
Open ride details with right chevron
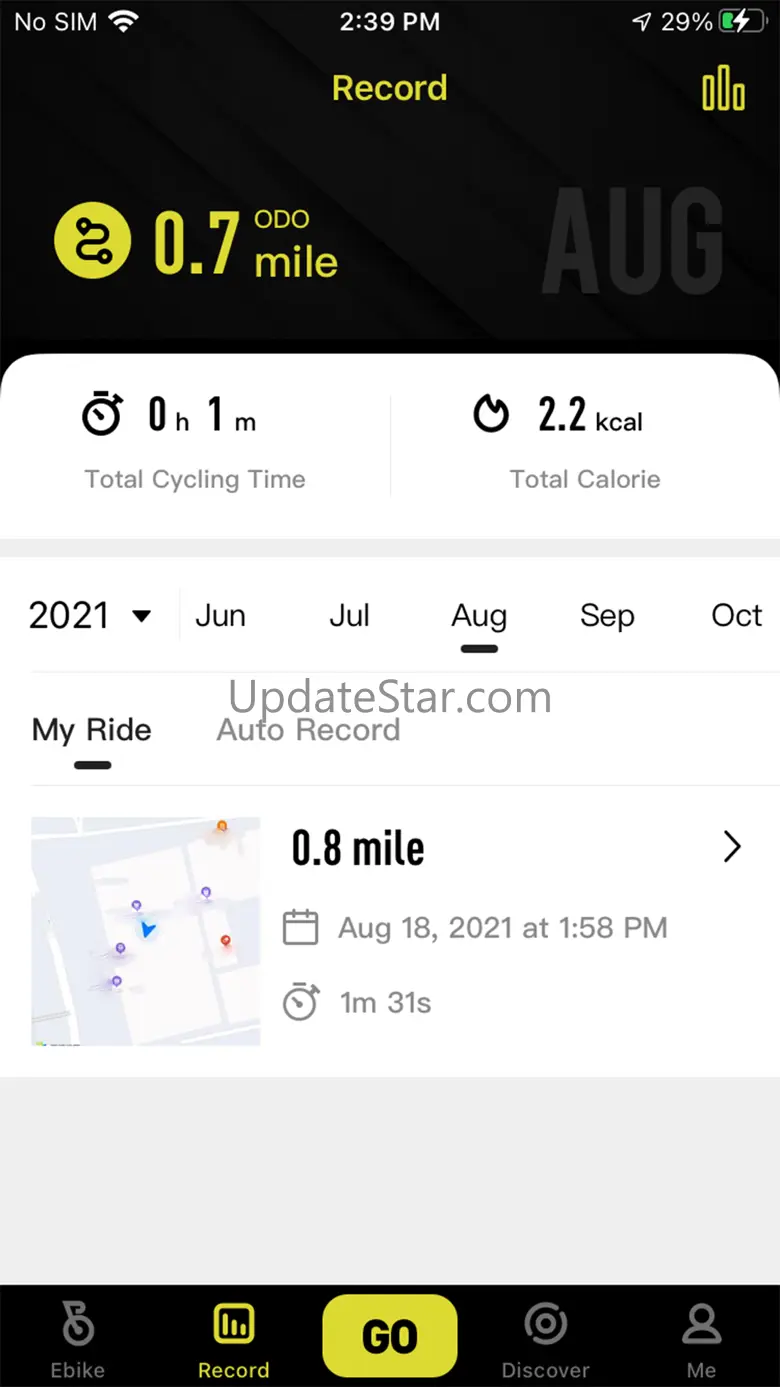[x=732, y=847]
